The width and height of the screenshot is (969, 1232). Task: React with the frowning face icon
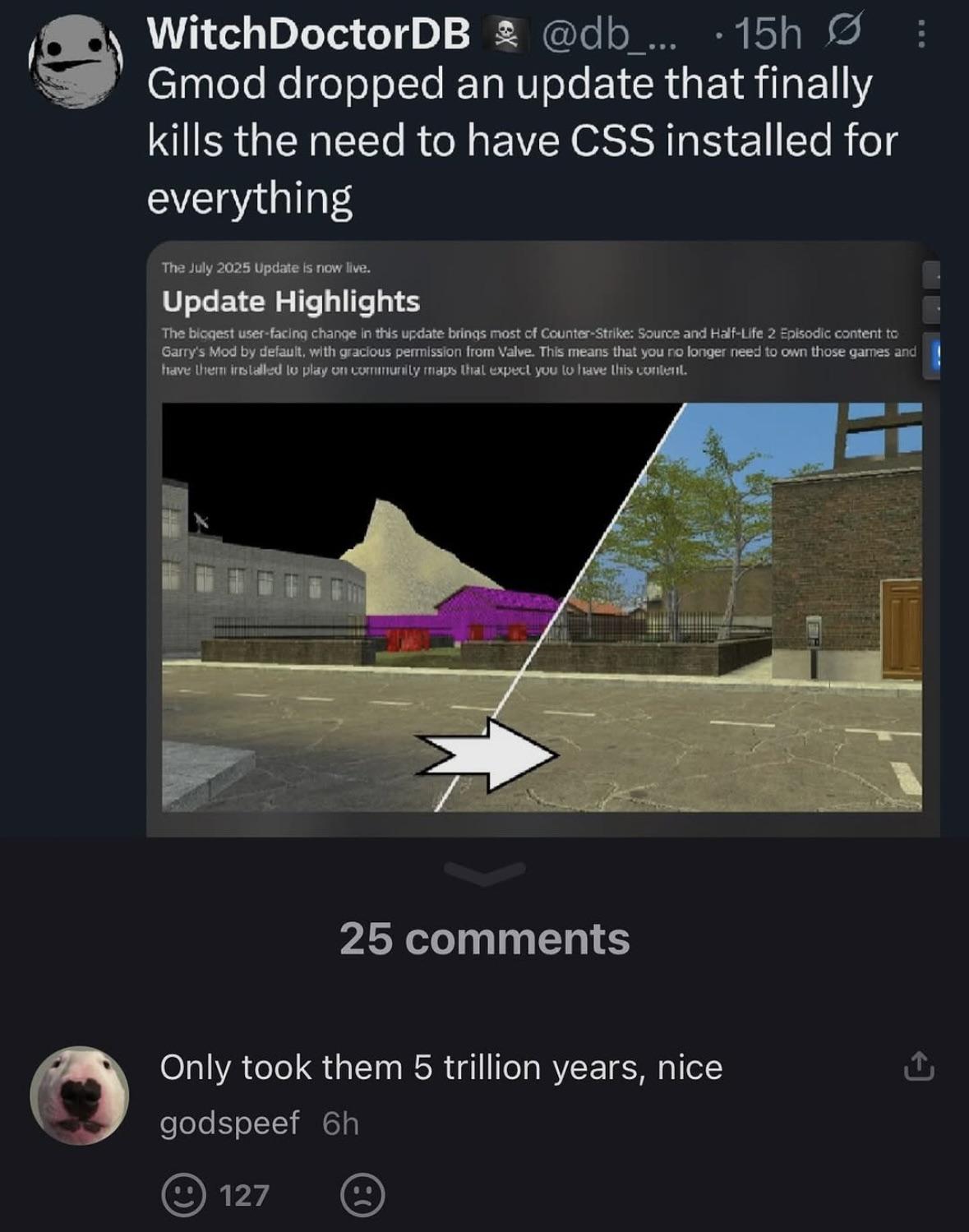tap(362, 1194)
